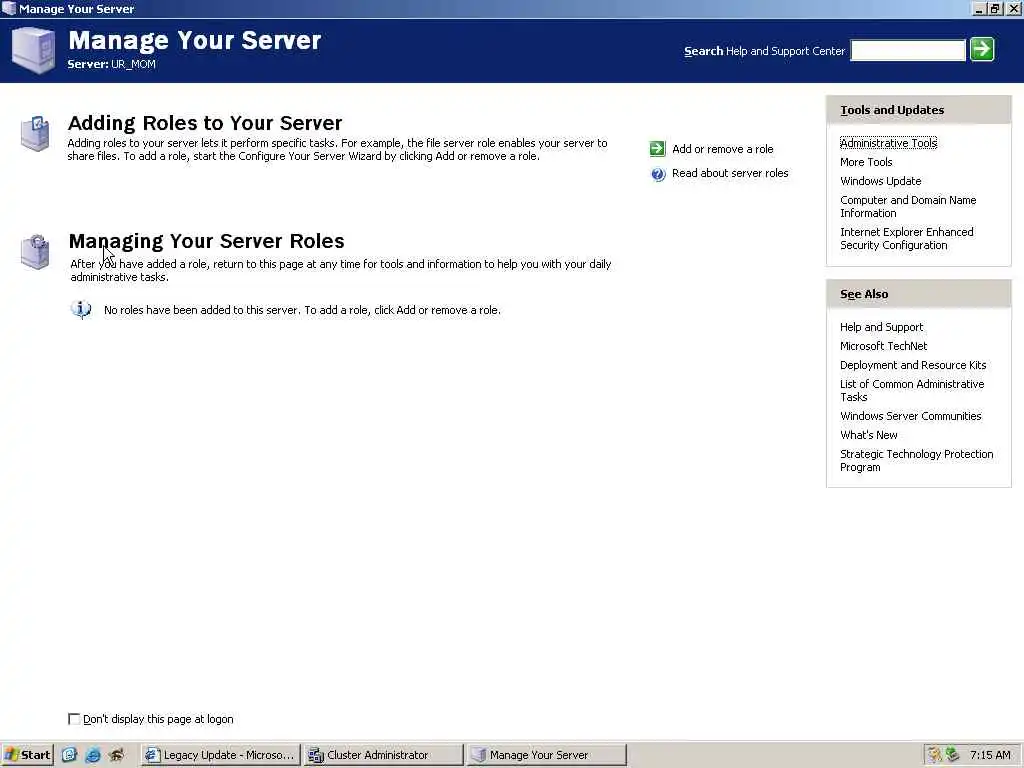Click the Adding Roles to Your Server heading
1024x768 pixels.
[x=205, y=123]
